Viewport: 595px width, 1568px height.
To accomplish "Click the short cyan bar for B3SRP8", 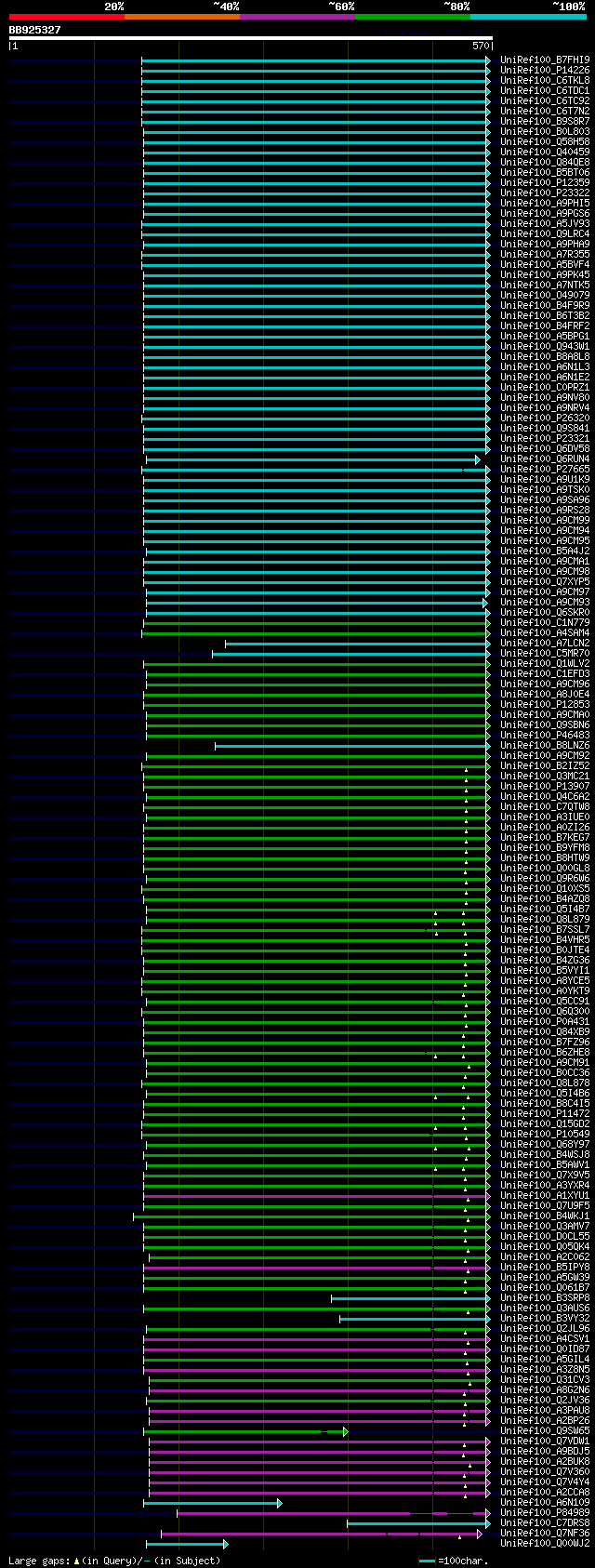I will tap(410, 1298).
